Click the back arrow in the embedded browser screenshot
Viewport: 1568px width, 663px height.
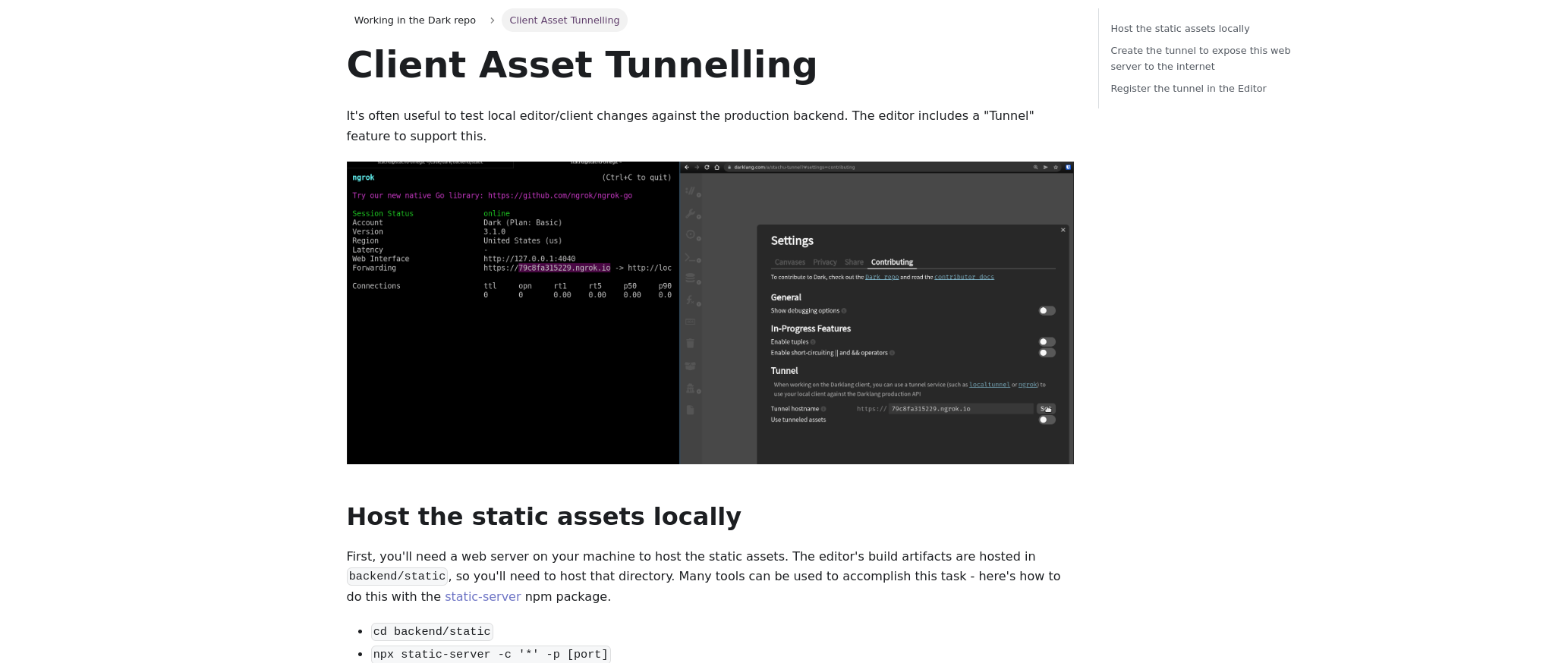point(687,167)
